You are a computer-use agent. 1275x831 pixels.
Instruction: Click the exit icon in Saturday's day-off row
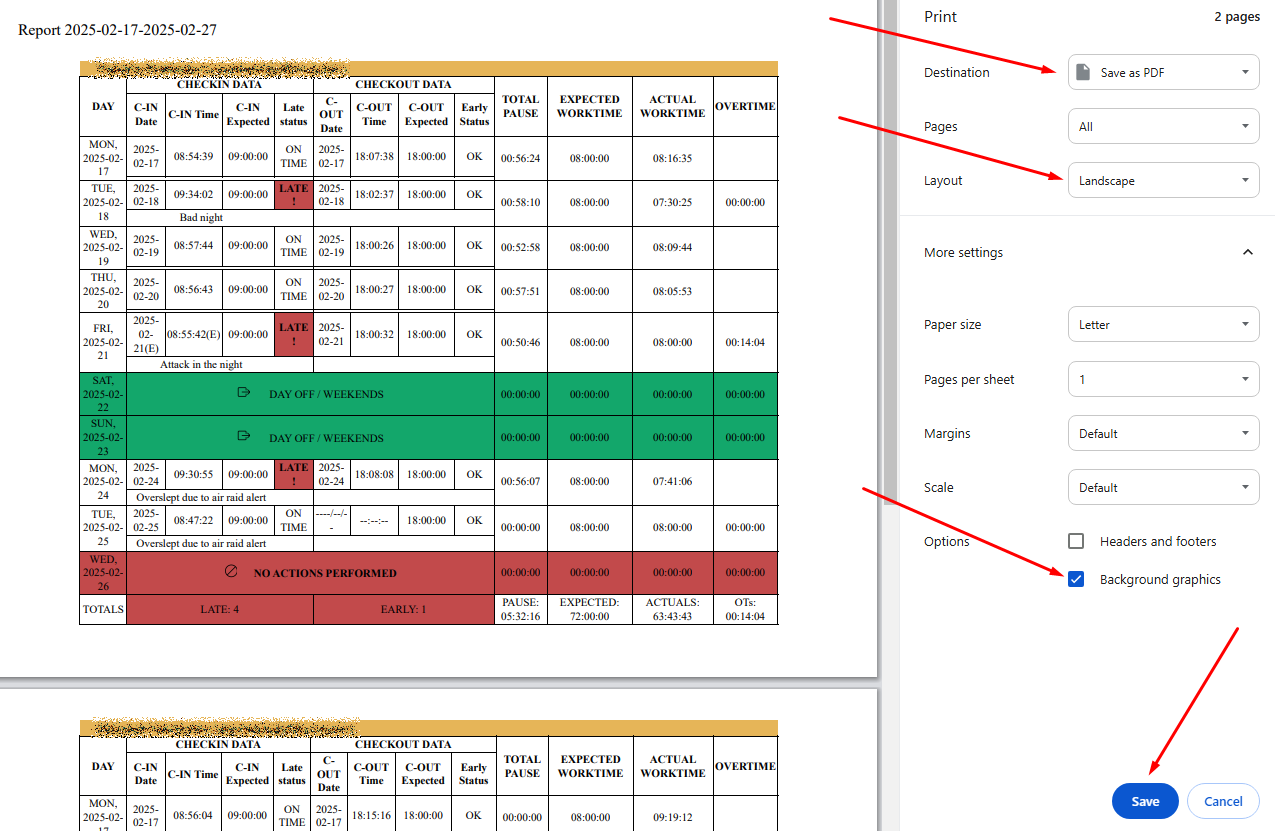pyautogui.click(x=243, y=393)
